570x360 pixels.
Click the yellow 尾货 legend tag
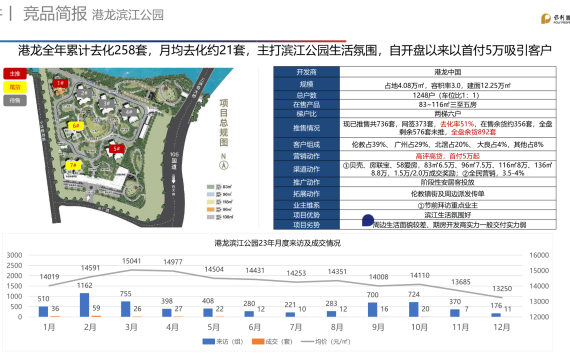point(15,87)
